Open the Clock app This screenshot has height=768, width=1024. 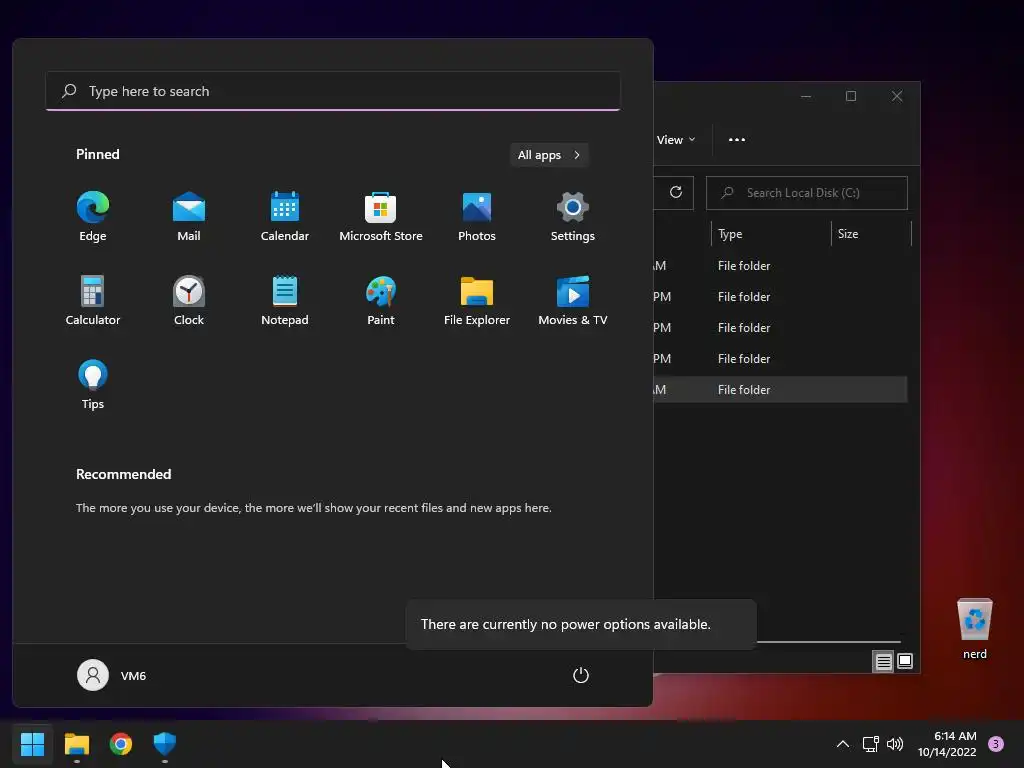click(189, 300)
